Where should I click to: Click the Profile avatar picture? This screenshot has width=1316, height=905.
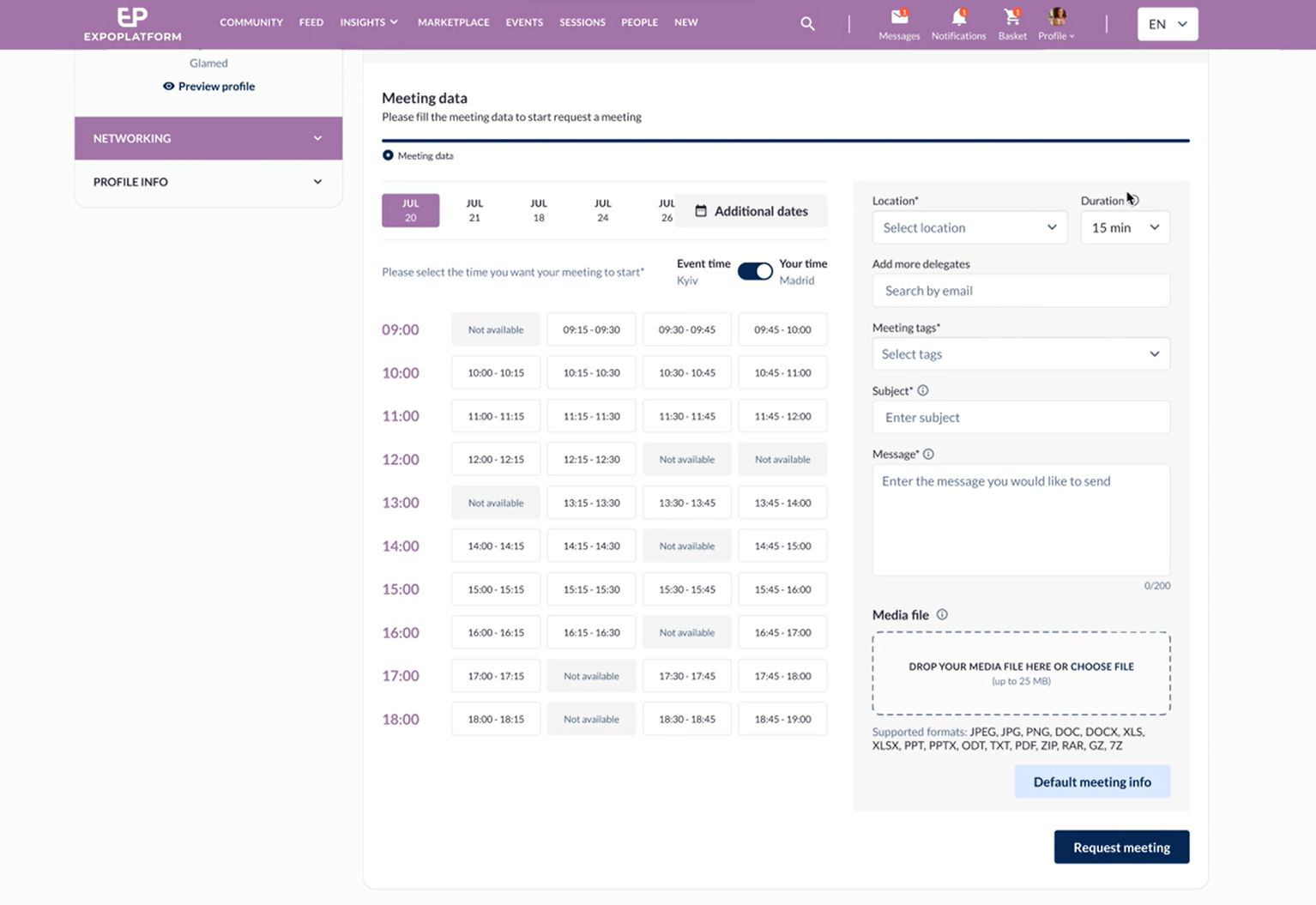1057,16
